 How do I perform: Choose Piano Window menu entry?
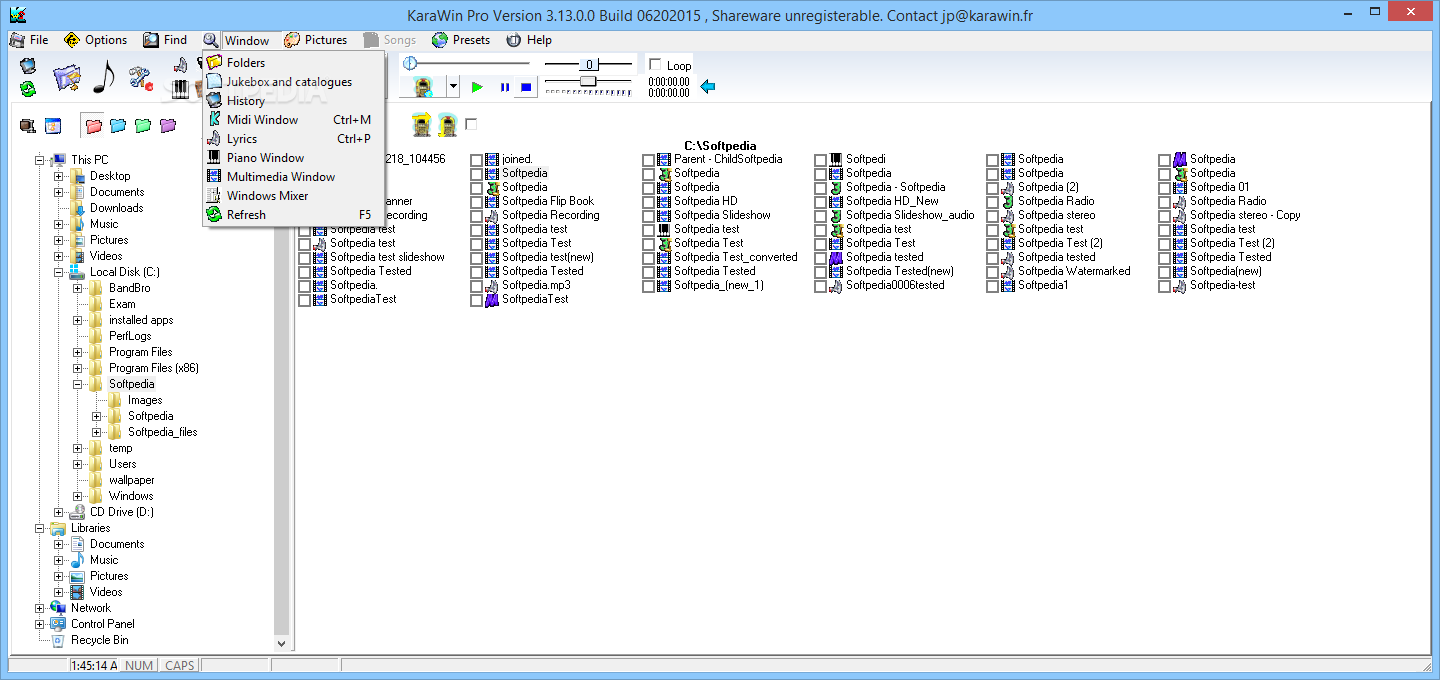click(294, 158)
